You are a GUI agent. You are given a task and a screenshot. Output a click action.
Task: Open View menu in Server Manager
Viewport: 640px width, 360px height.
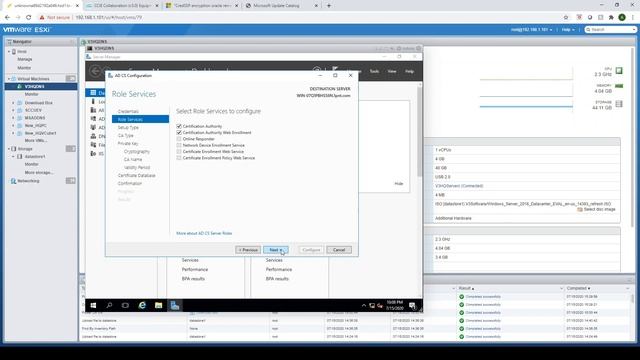click(x=392, y=71)
